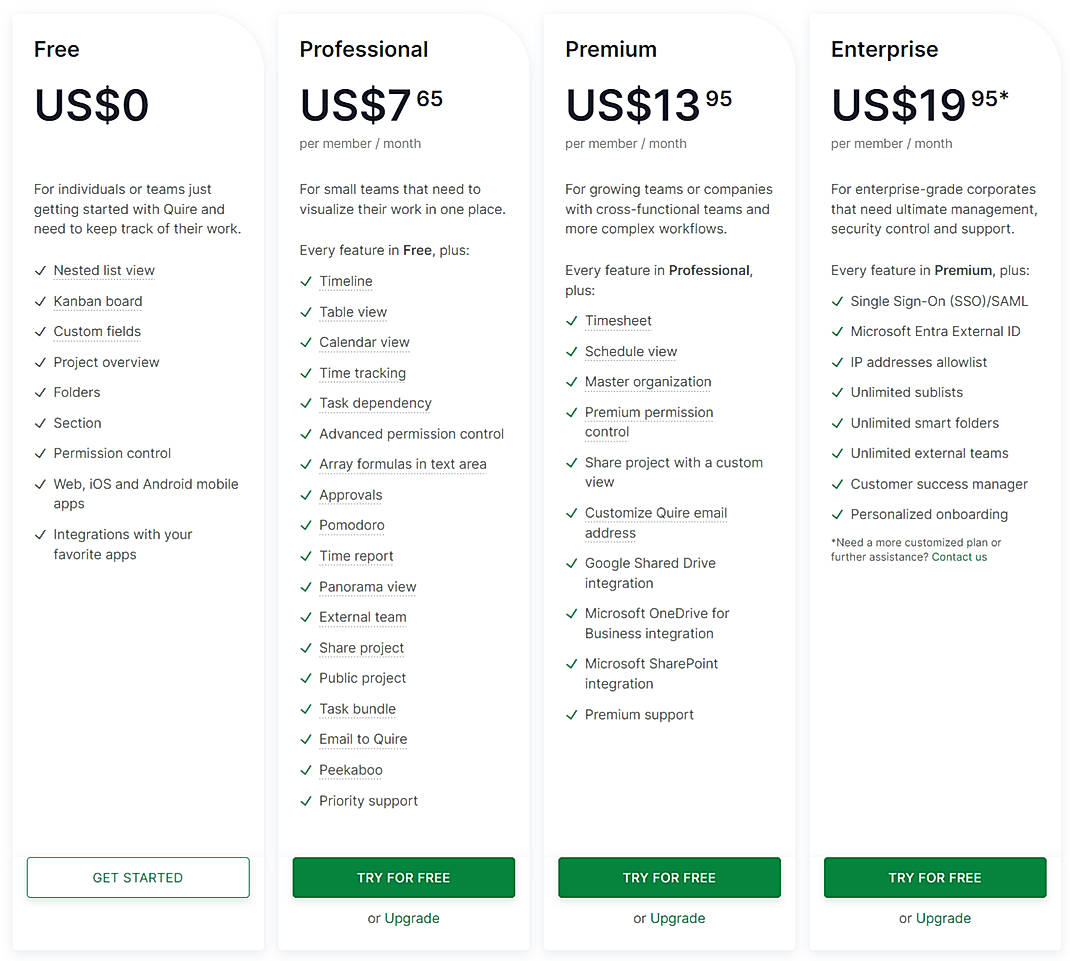Click the checkmark next to Timesheet
The height and width of the screenshot is (961, 1070).
coord(571,322)
